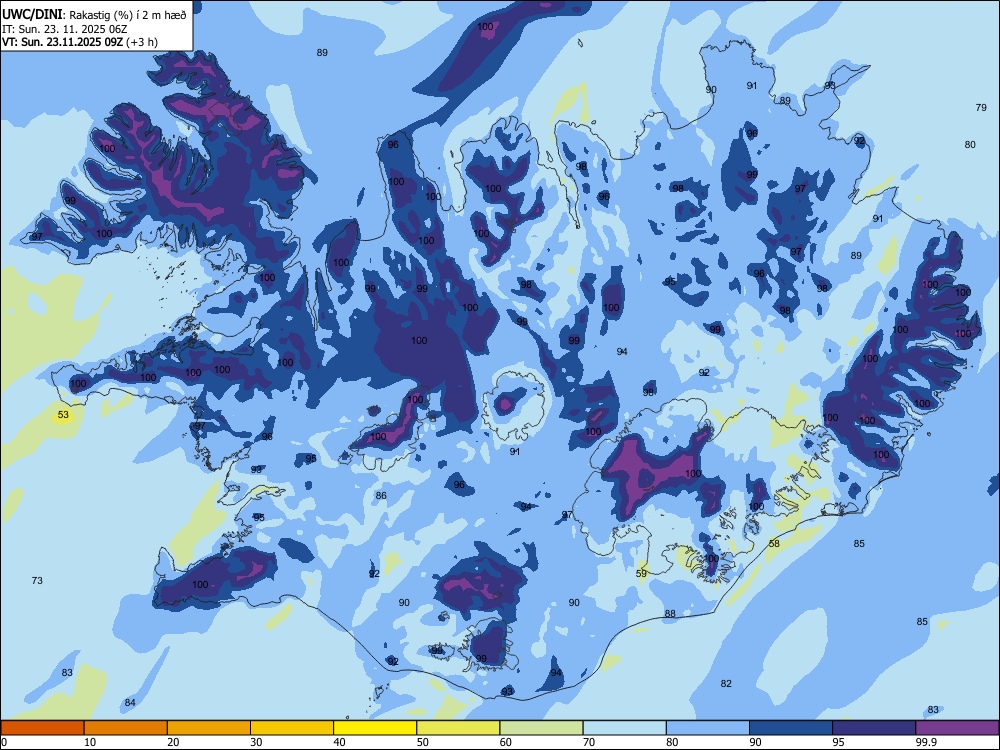The height and width of the screenshot is (750, 1000).
Task: Click the indigo 95–99.9 legend swatch
Action: coord(874,728)
